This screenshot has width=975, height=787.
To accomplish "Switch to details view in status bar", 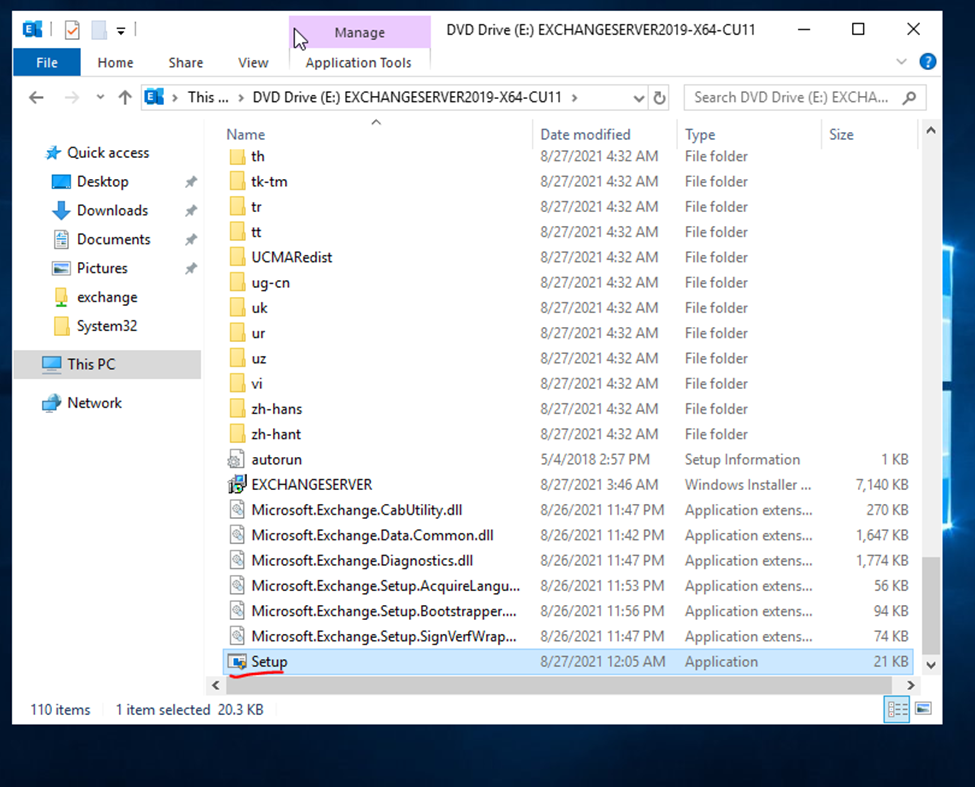I will coord(896,709).
